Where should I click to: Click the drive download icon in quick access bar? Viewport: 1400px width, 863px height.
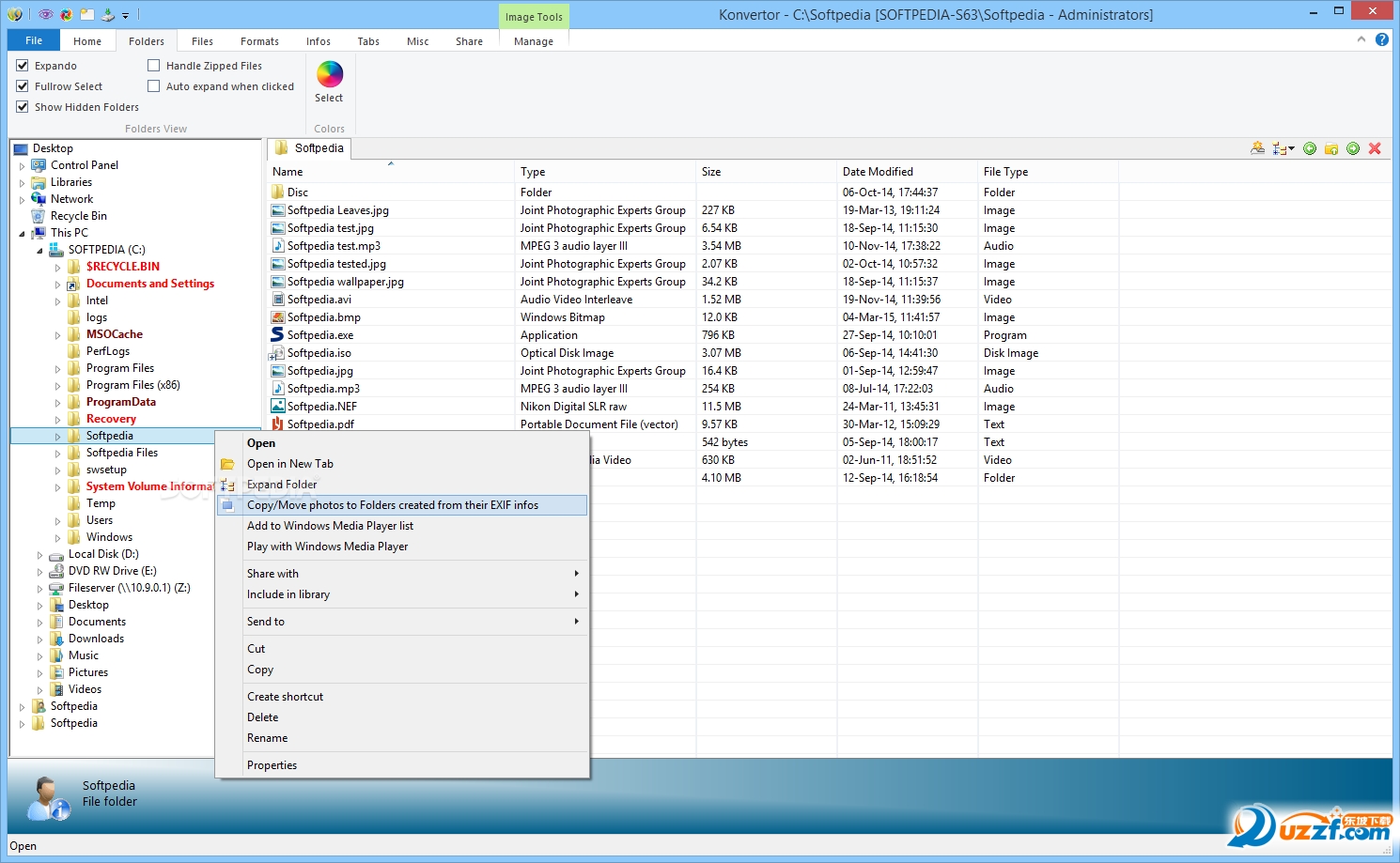[x=108, y=14]
